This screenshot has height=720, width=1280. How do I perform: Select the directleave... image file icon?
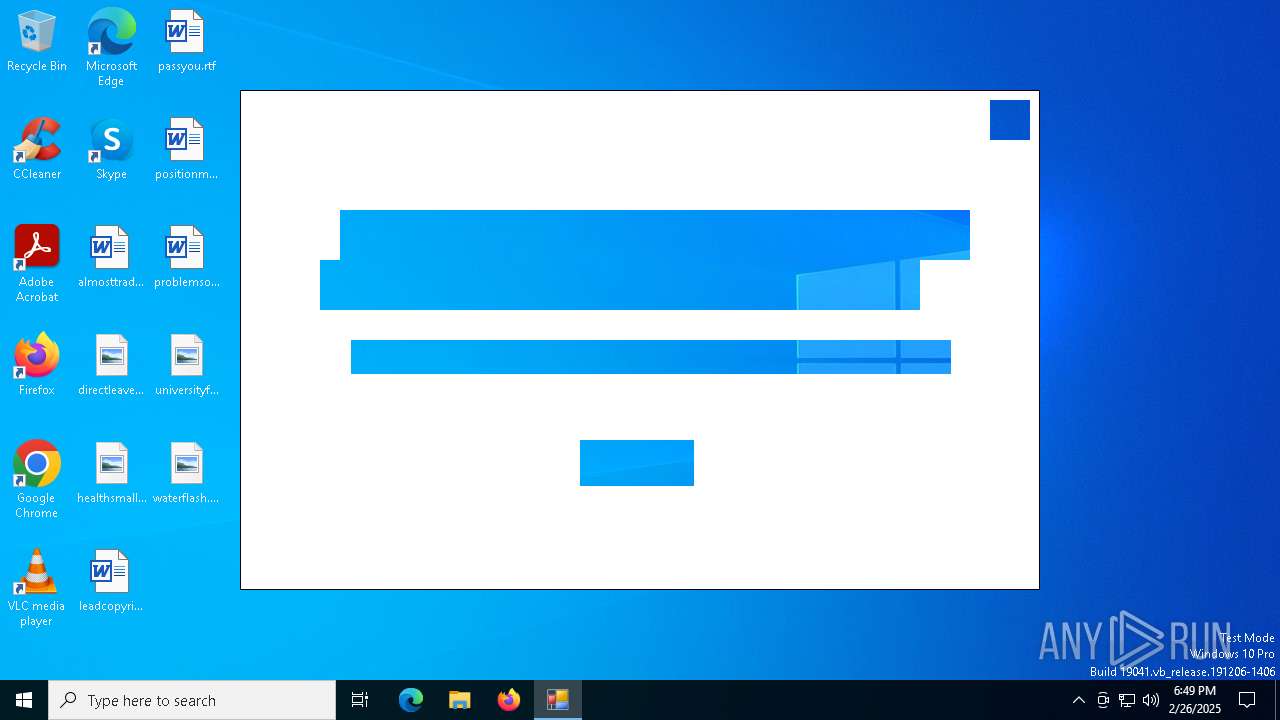click(111, 366)
